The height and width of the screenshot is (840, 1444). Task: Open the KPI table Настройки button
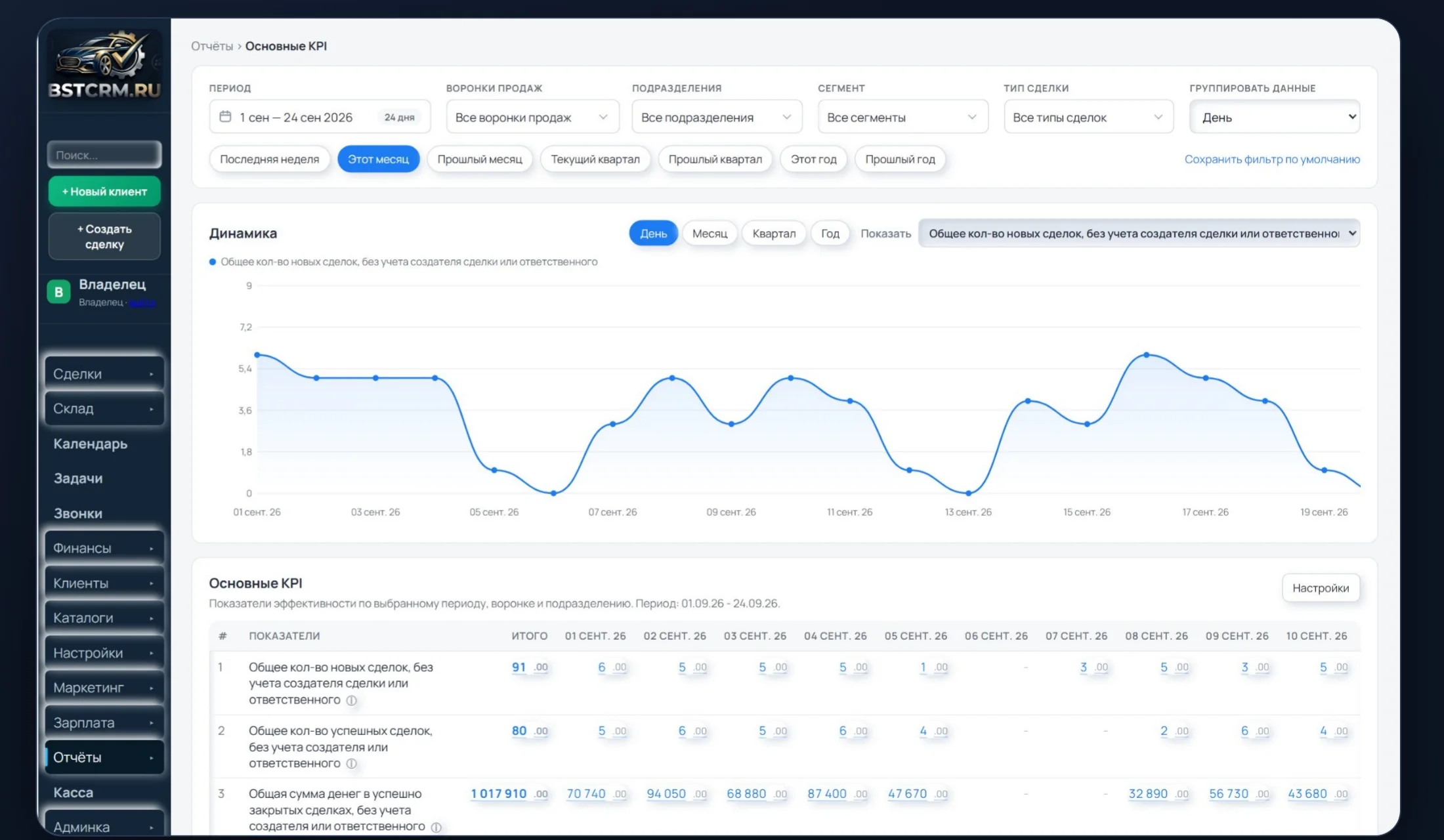point(1321,588)
